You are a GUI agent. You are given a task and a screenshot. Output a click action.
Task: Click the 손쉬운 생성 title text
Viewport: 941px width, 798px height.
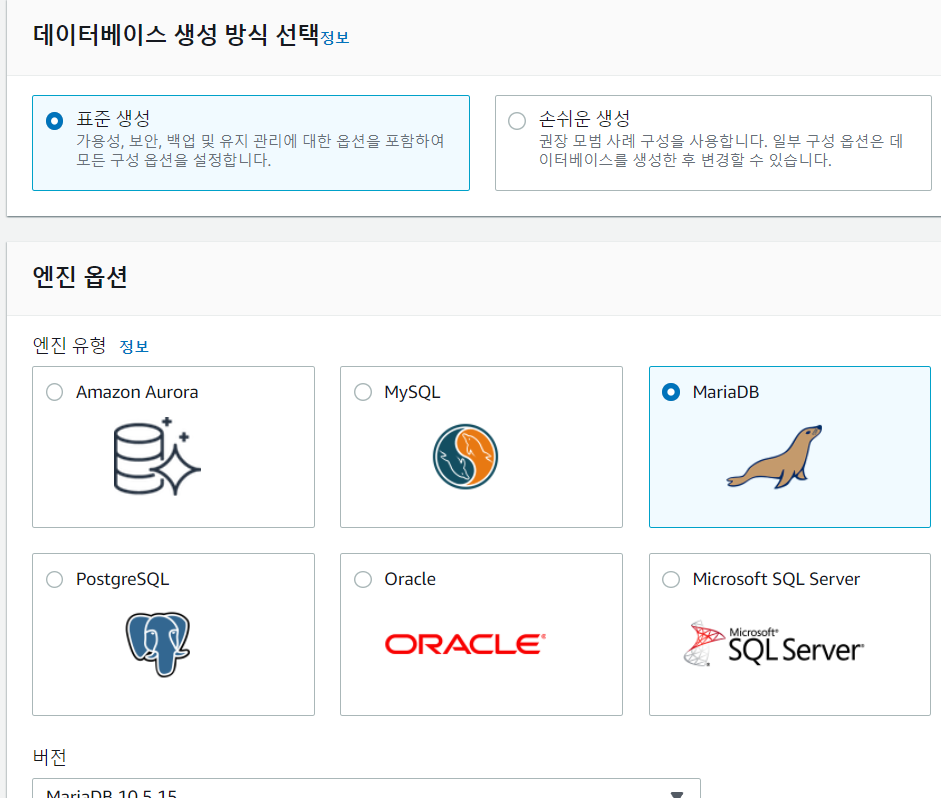(584, 119)
